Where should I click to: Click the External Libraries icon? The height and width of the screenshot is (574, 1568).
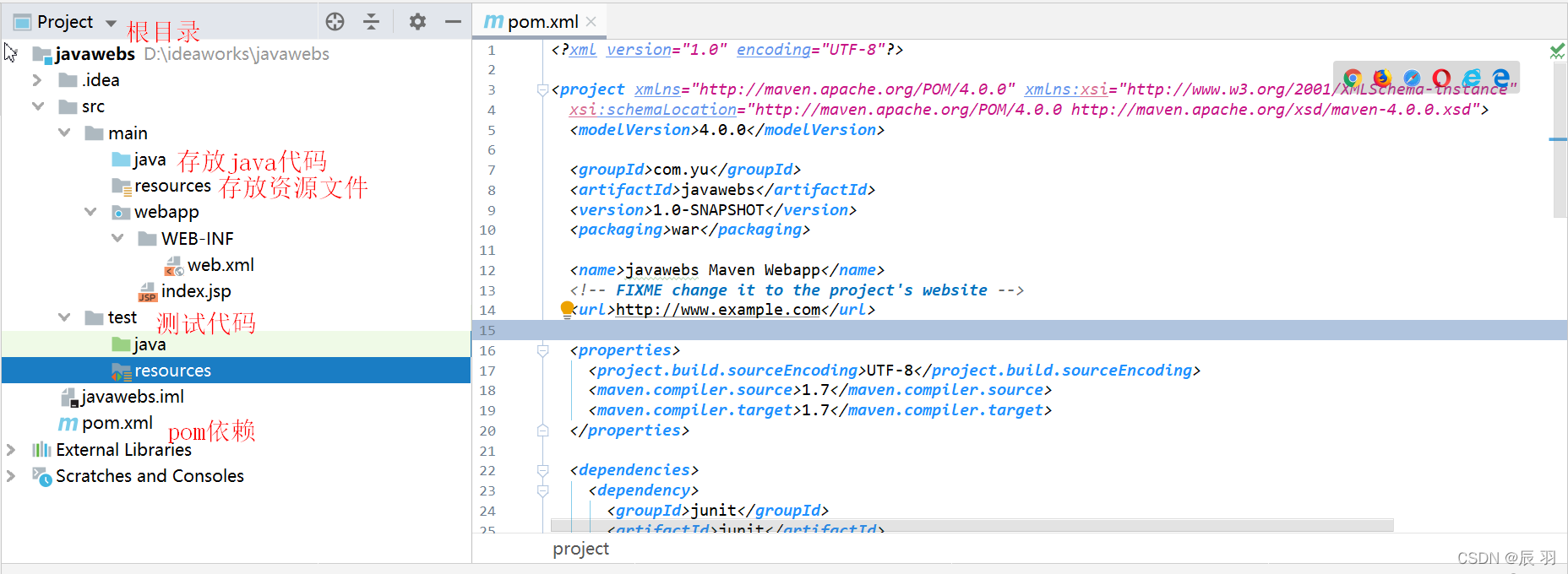pos(41,450)
